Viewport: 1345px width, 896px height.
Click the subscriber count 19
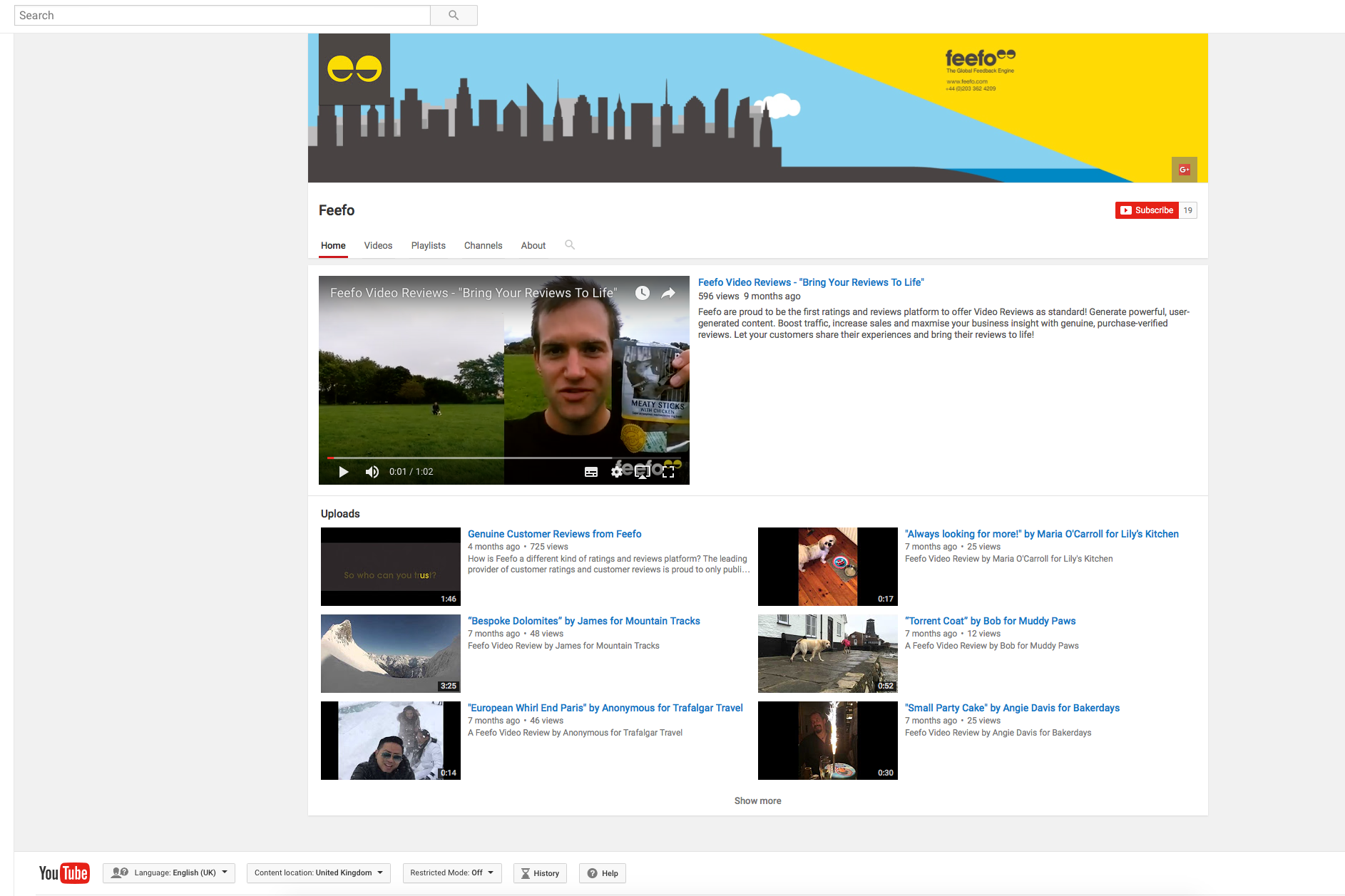(x=1188, y=210)
